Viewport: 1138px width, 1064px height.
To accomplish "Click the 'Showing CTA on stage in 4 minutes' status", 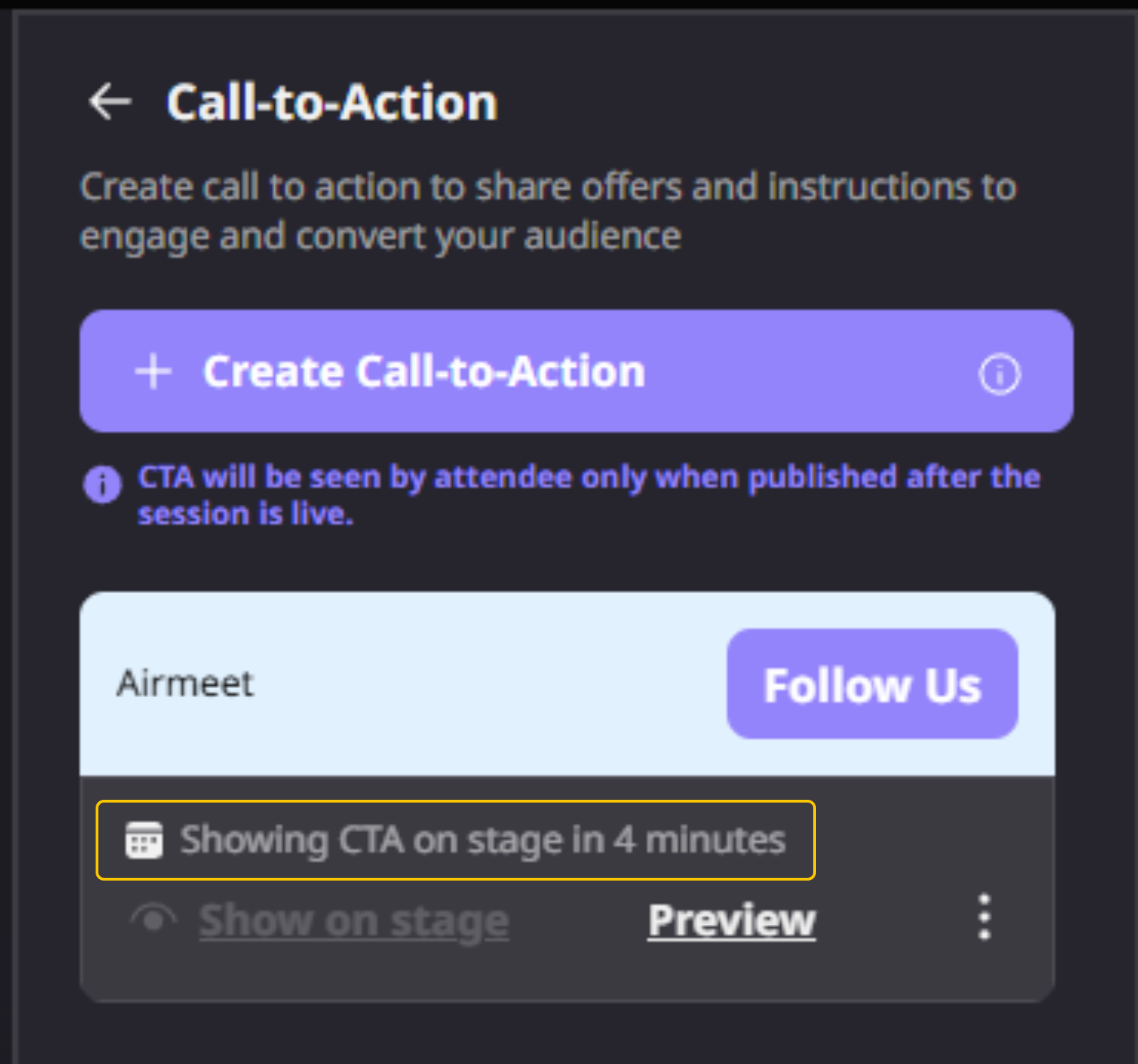I will point(482,840).
